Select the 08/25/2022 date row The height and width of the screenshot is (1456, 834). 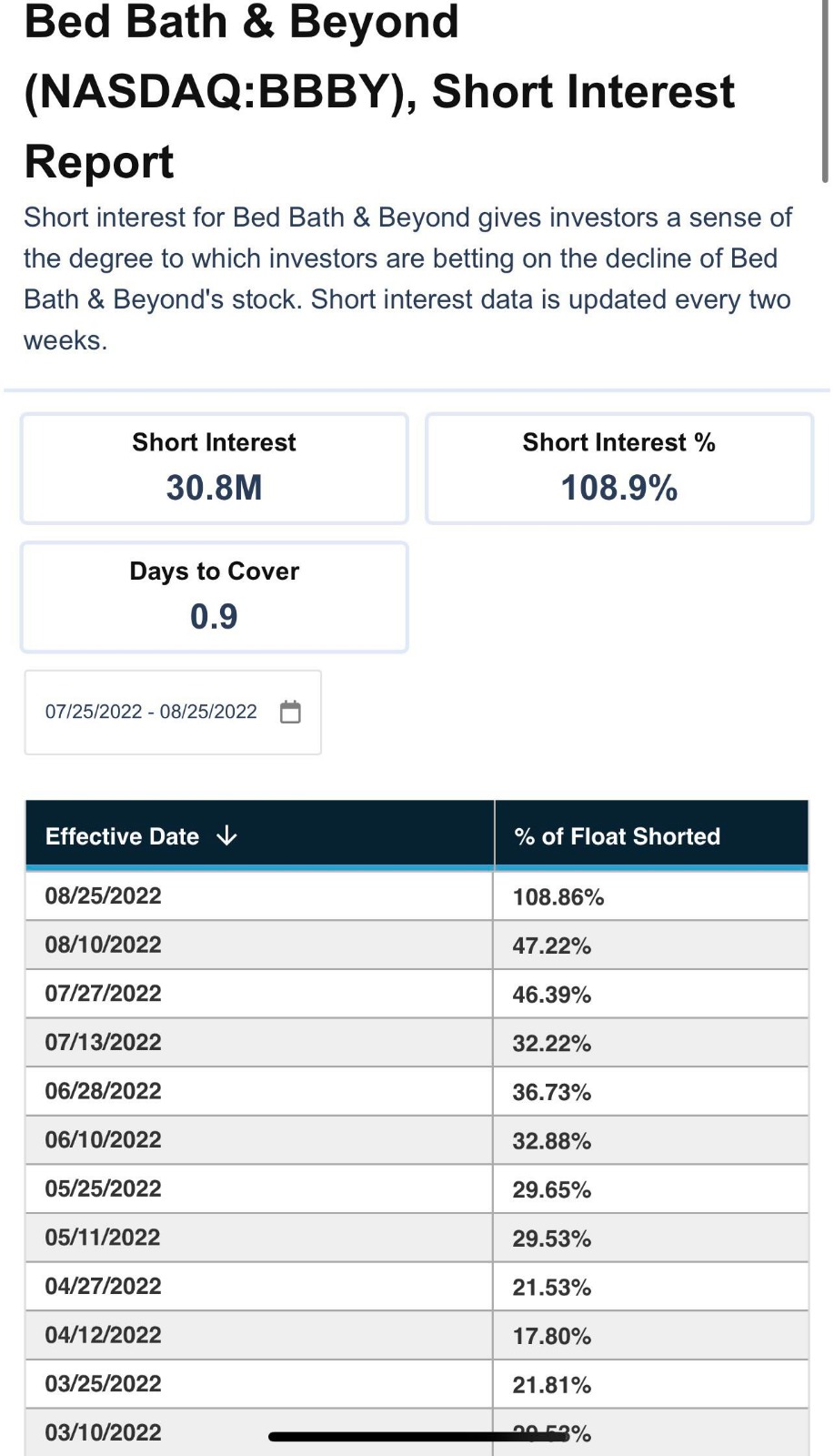coord(104,895)
